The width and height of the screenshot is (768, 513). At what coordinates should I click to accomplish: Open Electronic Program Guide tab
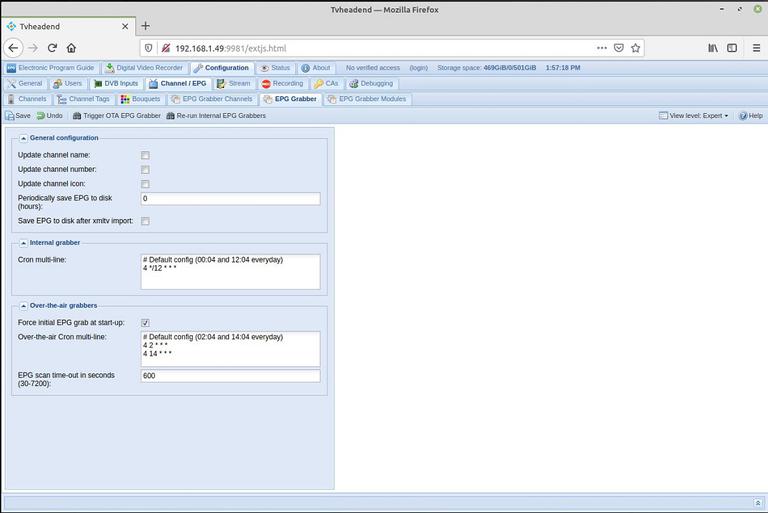coord(50,68)
